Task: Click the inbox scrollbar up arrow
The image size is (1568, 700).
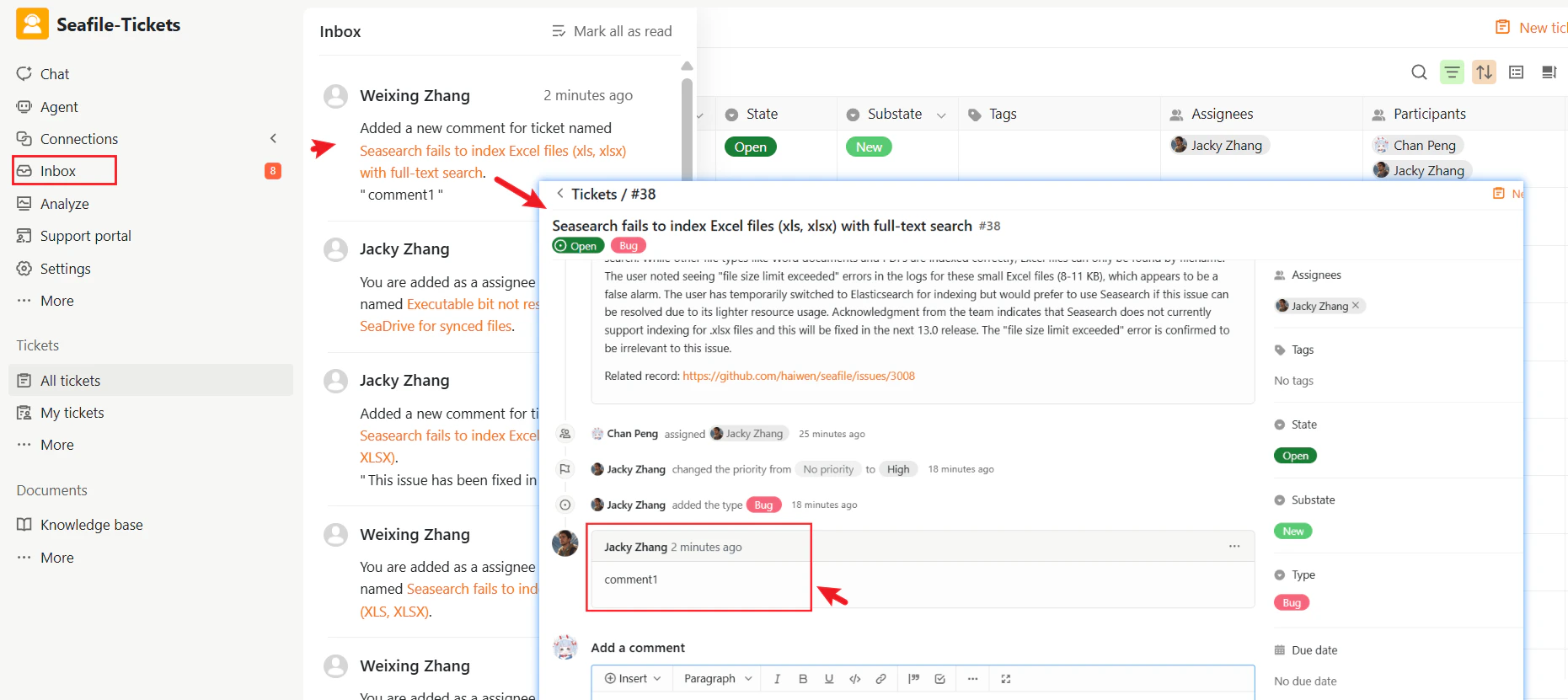Action: coord(687,66)
